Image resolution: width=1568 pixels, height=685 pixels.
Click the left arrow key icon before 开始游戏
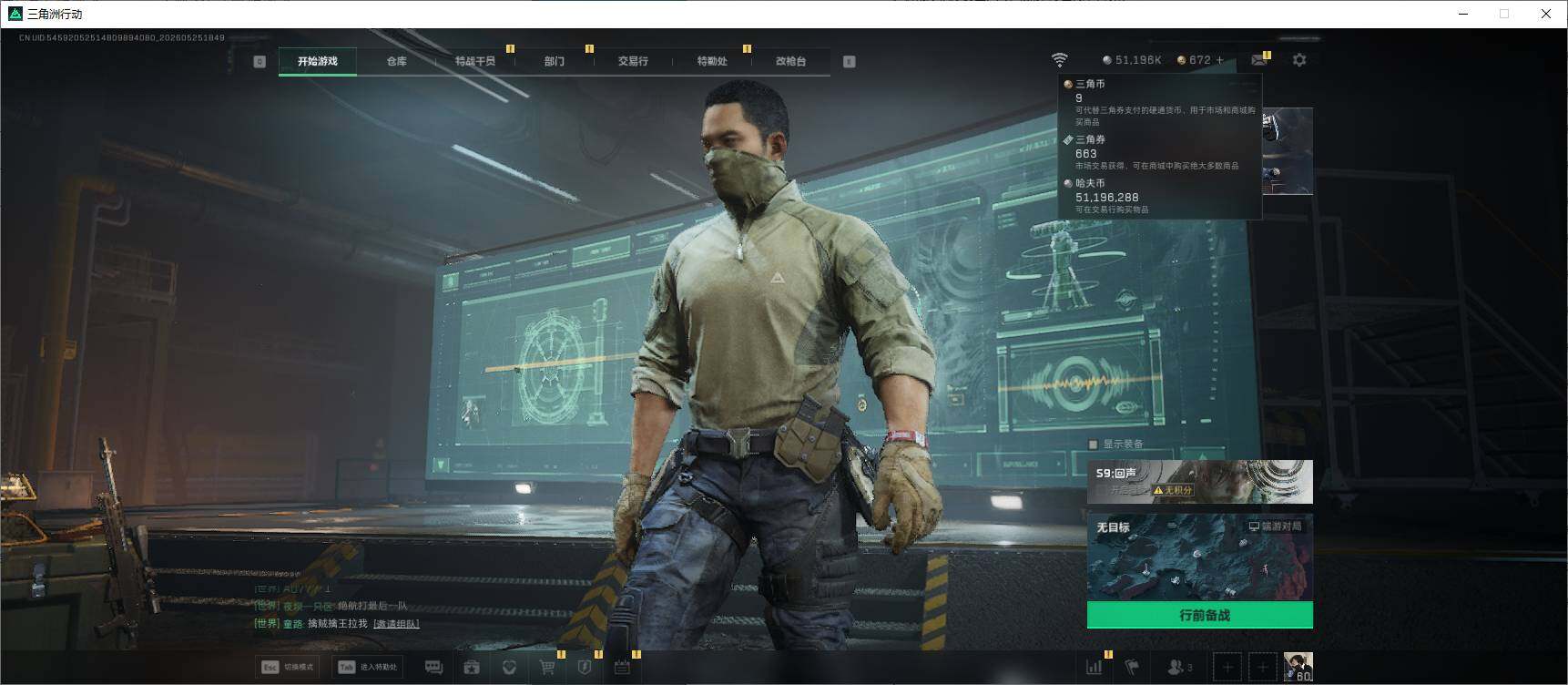260,61
